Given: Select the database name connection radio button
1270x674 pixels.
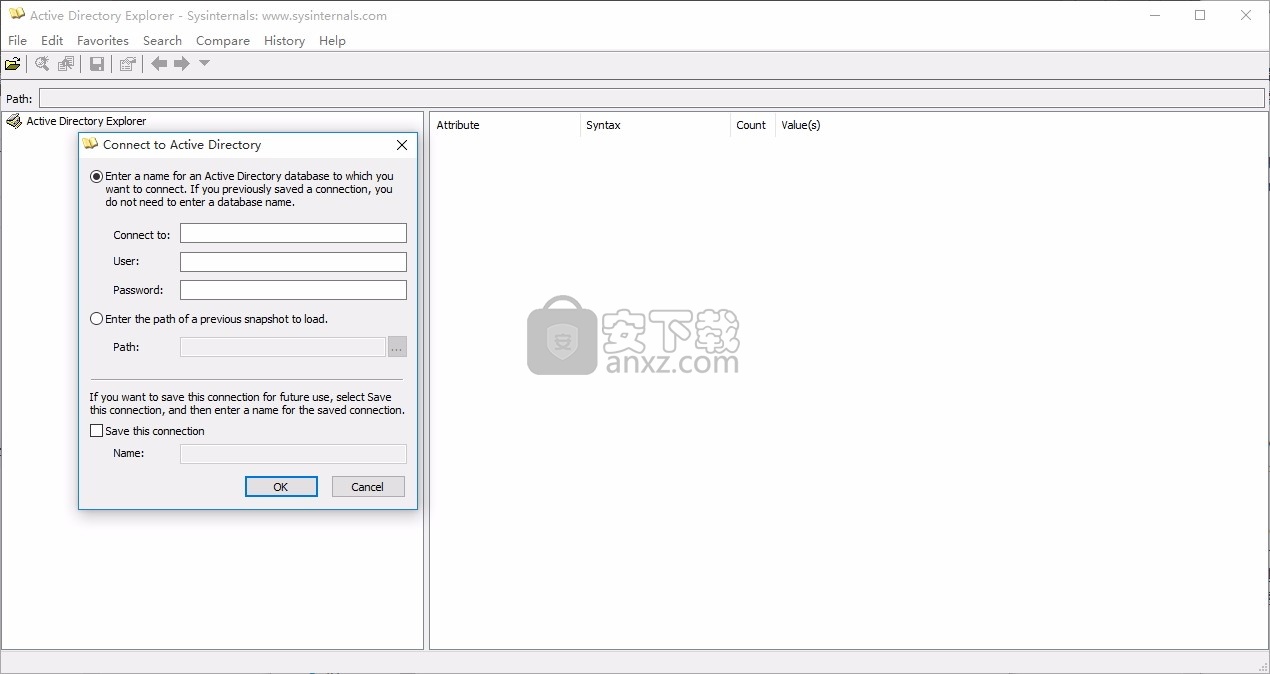Looking at the screenshot, I should click(97, 176).
